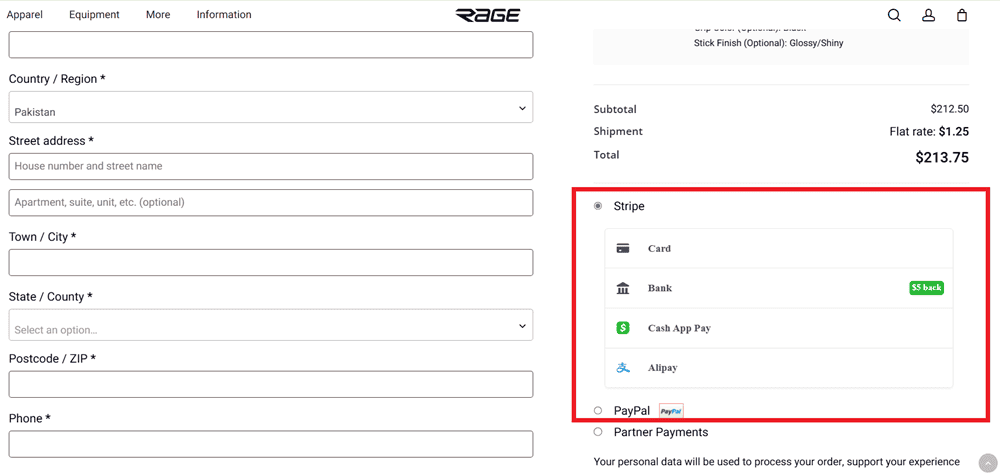Focus the Town / City input field
Image resolution: width=1000 pixels, height=474 pixels.
tap(270, 263)
